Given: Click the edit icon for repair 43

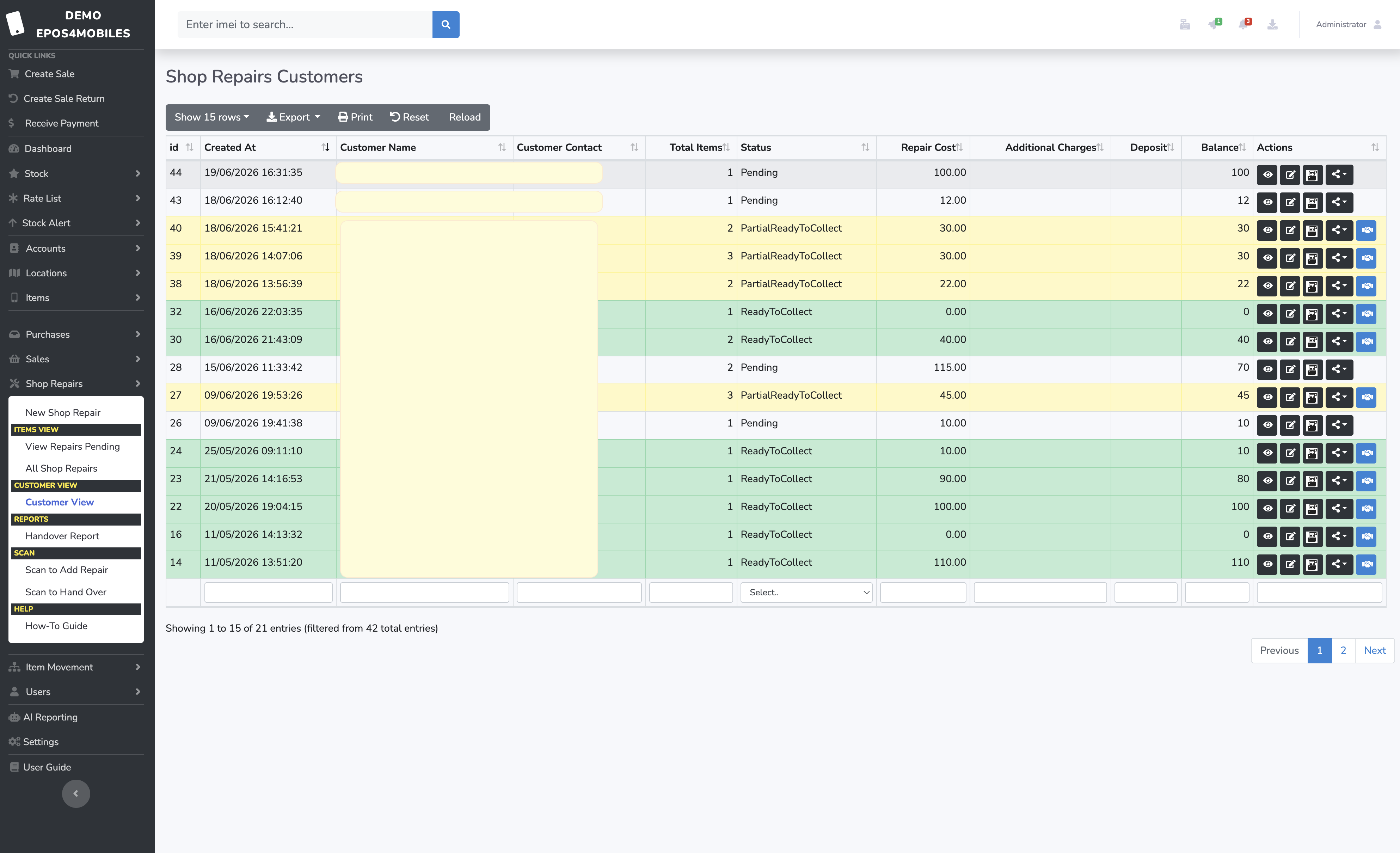Looking at the screenshot, I should pyautogui.click(x=1290, y=202).
